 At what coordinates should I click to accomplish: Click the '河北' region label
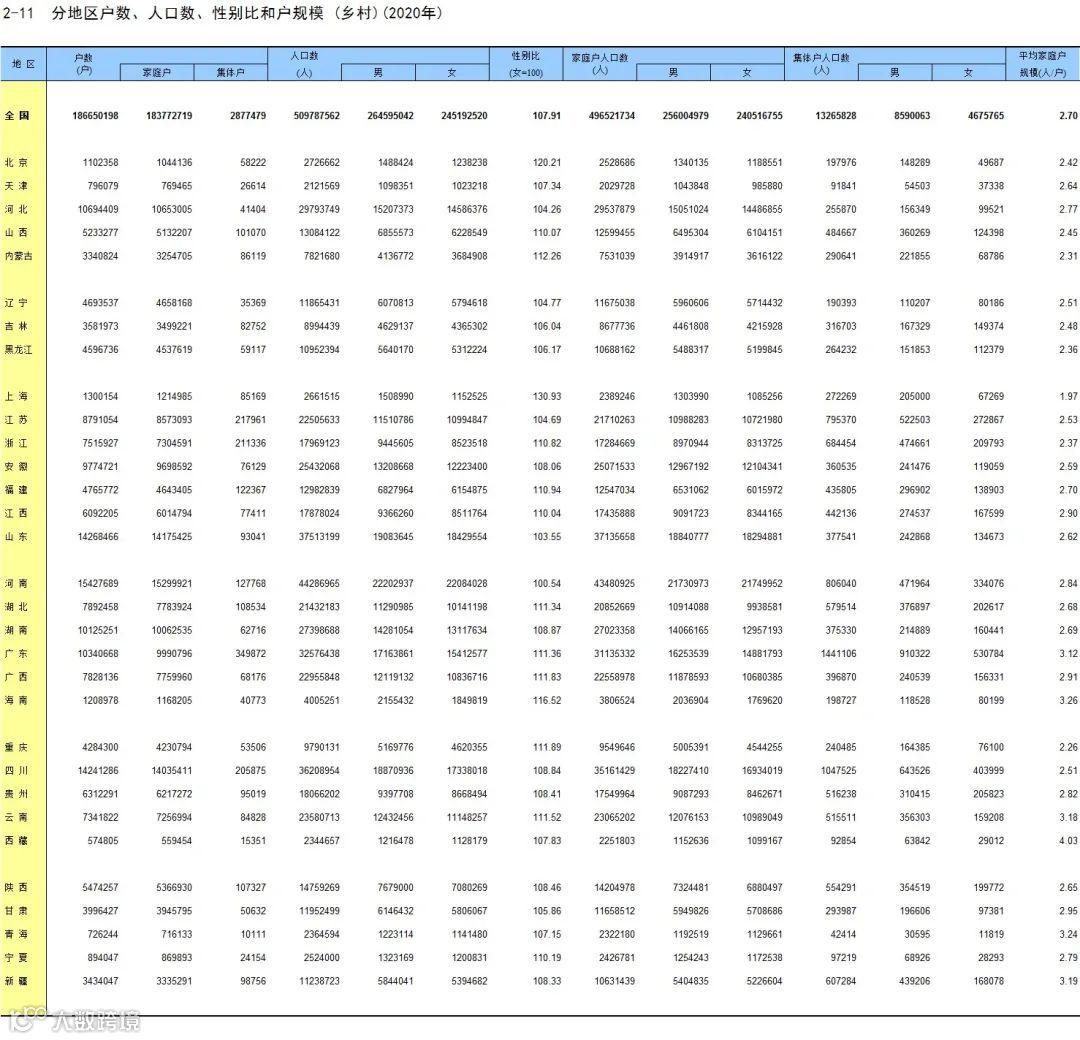point(17,209)
